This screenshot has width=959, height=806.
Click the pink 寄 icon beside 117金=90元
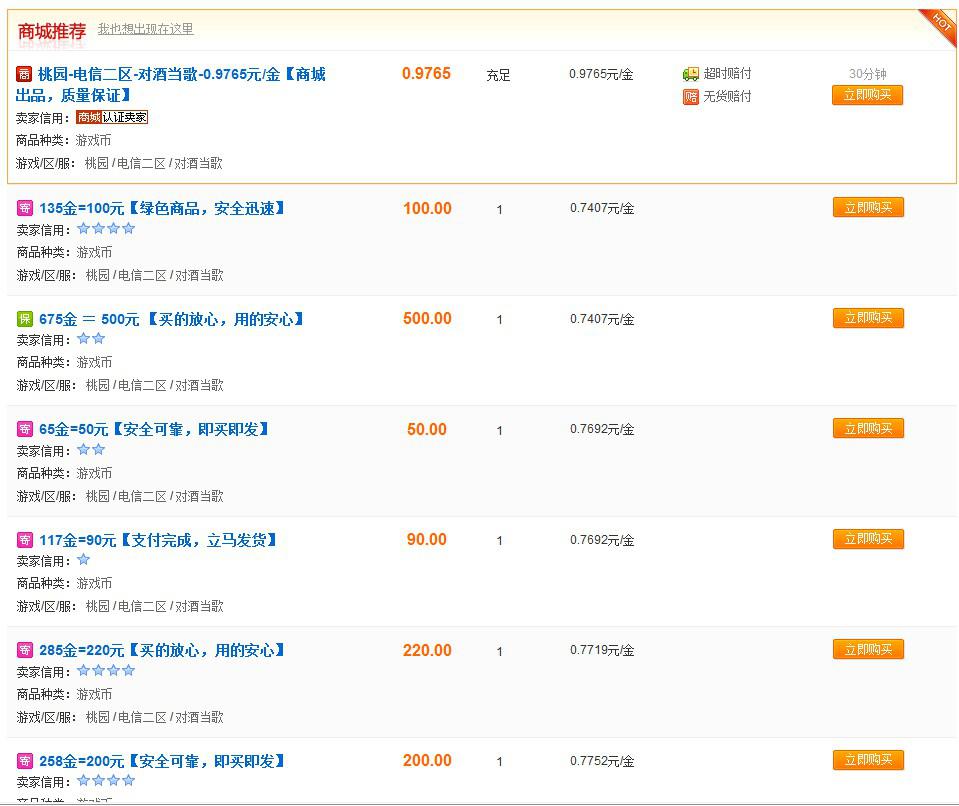click(24, 539)
